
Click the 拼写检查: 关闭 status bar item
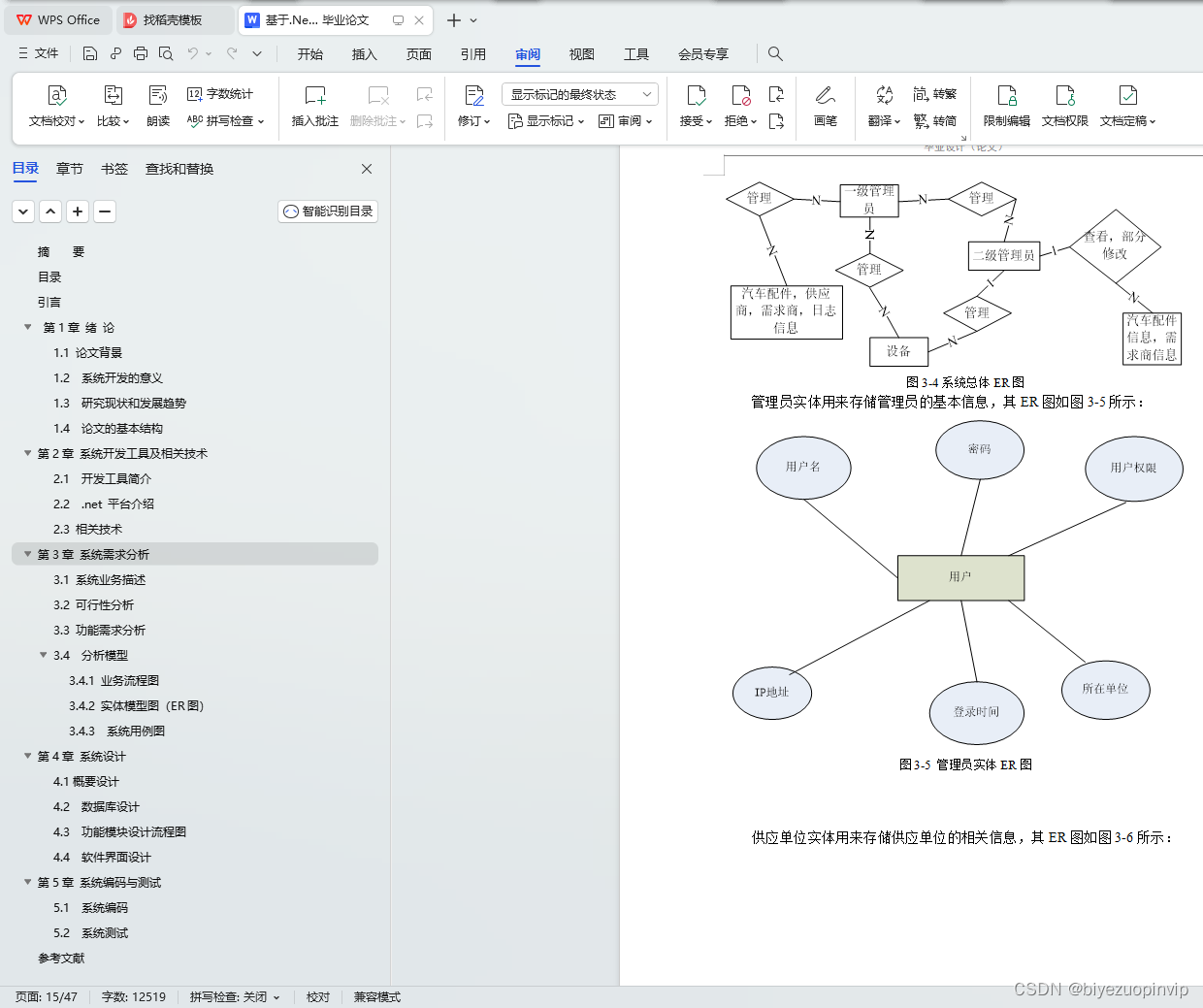point(234,996)
